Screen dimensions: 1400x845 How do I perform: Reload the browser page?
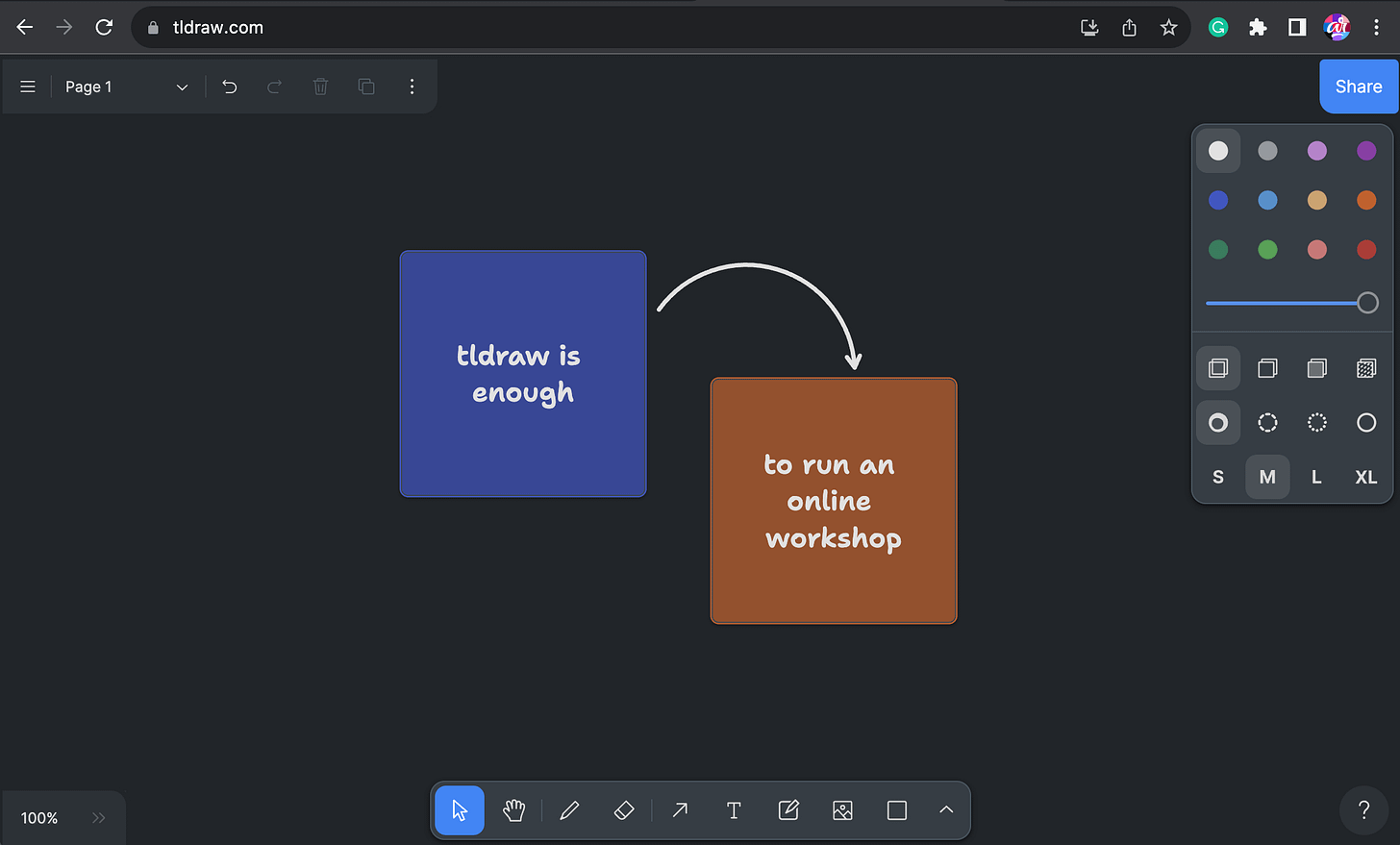click(x=104, y=27)
